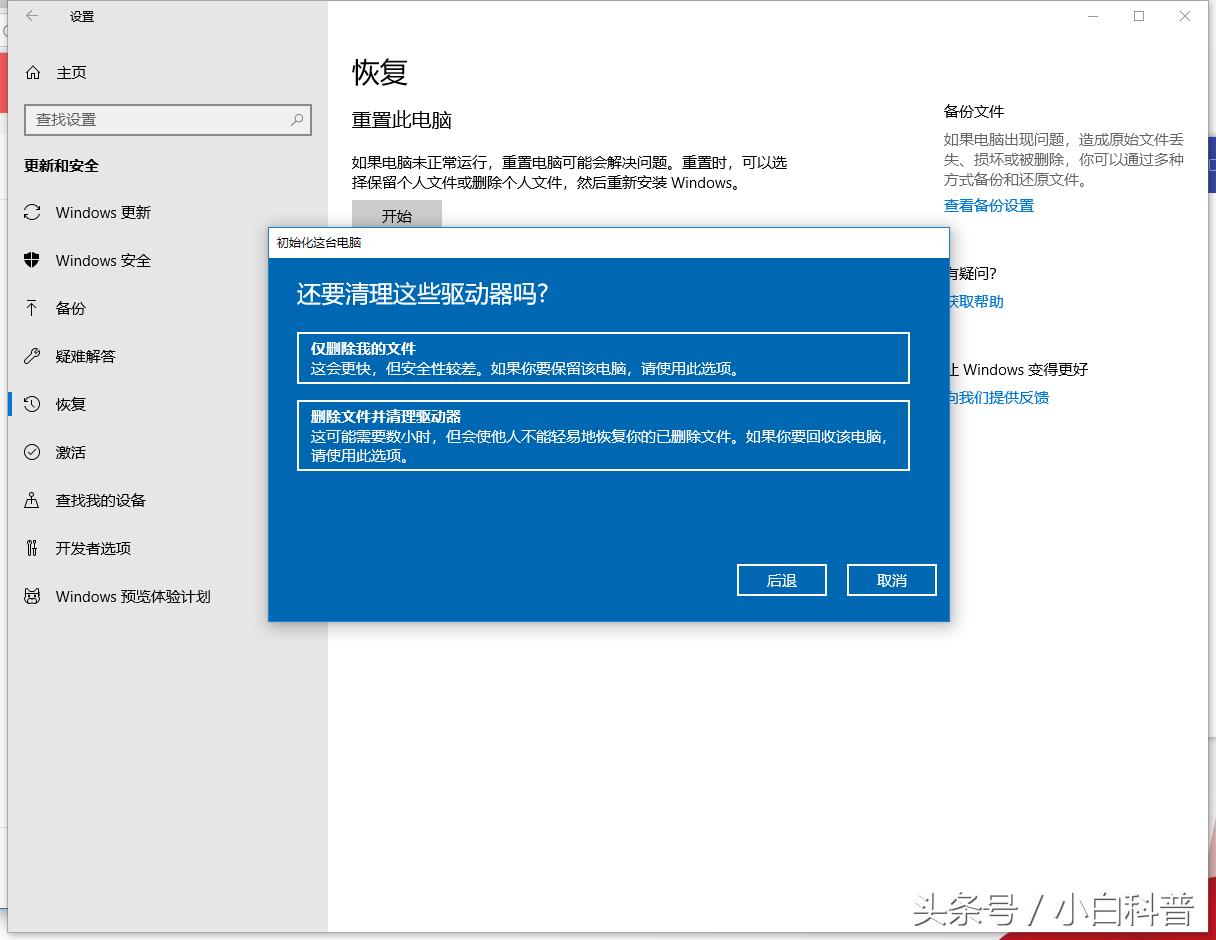Select the Windows 更新 sync icon
The height and width of the screenshot is (940, 1216).
coord(34,213)
